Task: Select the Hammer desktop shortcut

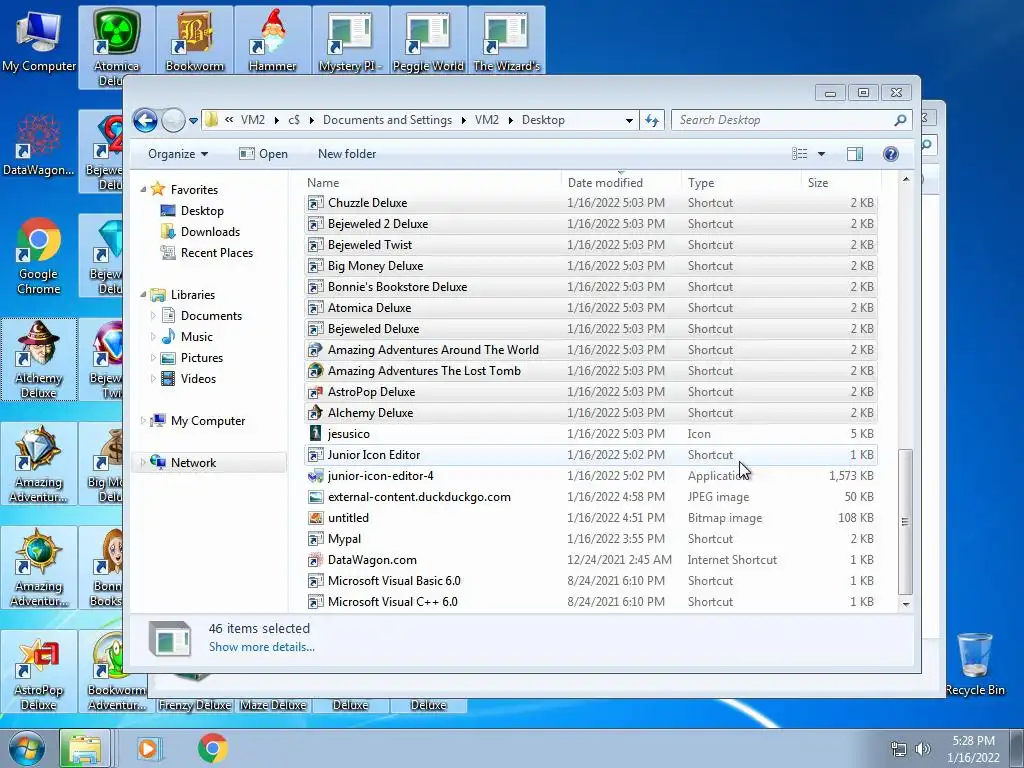Action: 272,40
